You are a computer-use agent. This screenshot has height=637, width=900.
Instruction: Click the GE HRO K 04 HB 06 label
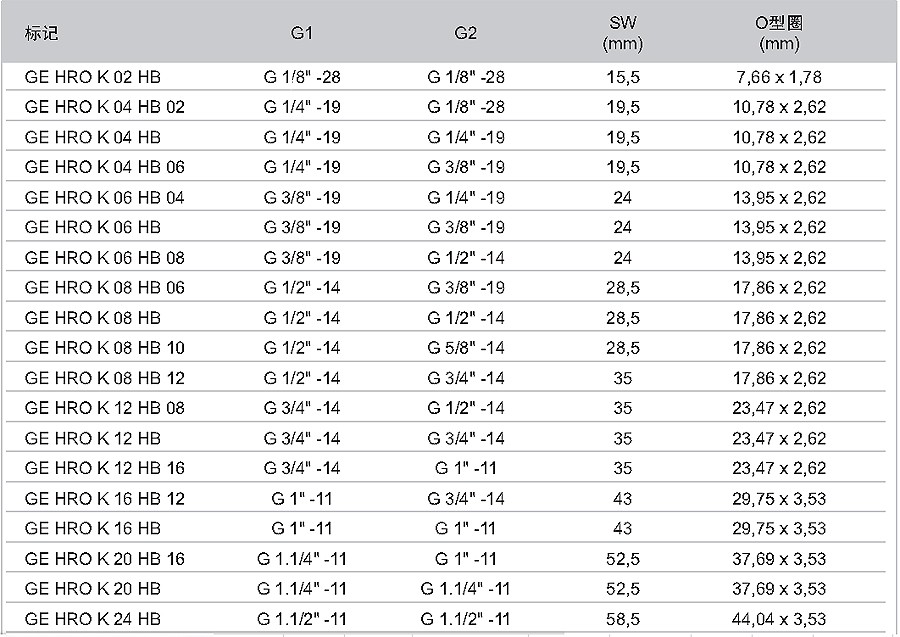point(104,167)
